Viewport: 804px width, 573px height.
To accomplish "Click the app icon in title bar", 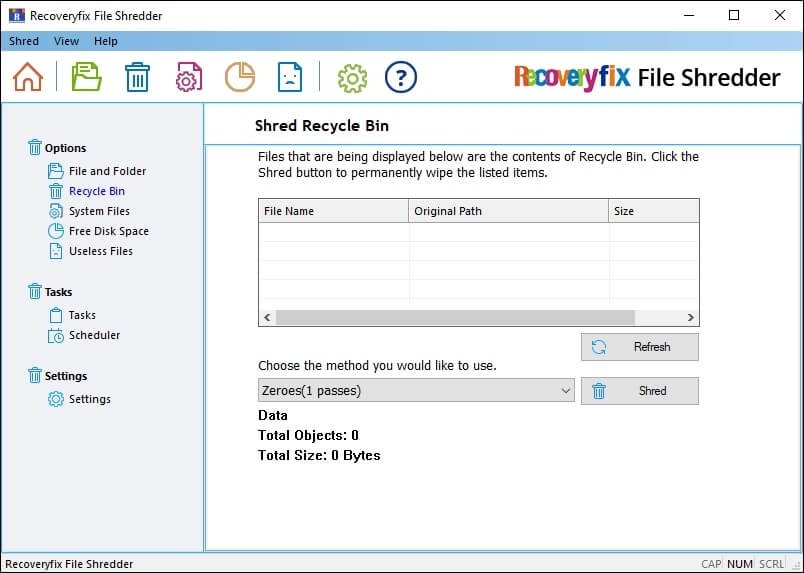I will 16,15.
